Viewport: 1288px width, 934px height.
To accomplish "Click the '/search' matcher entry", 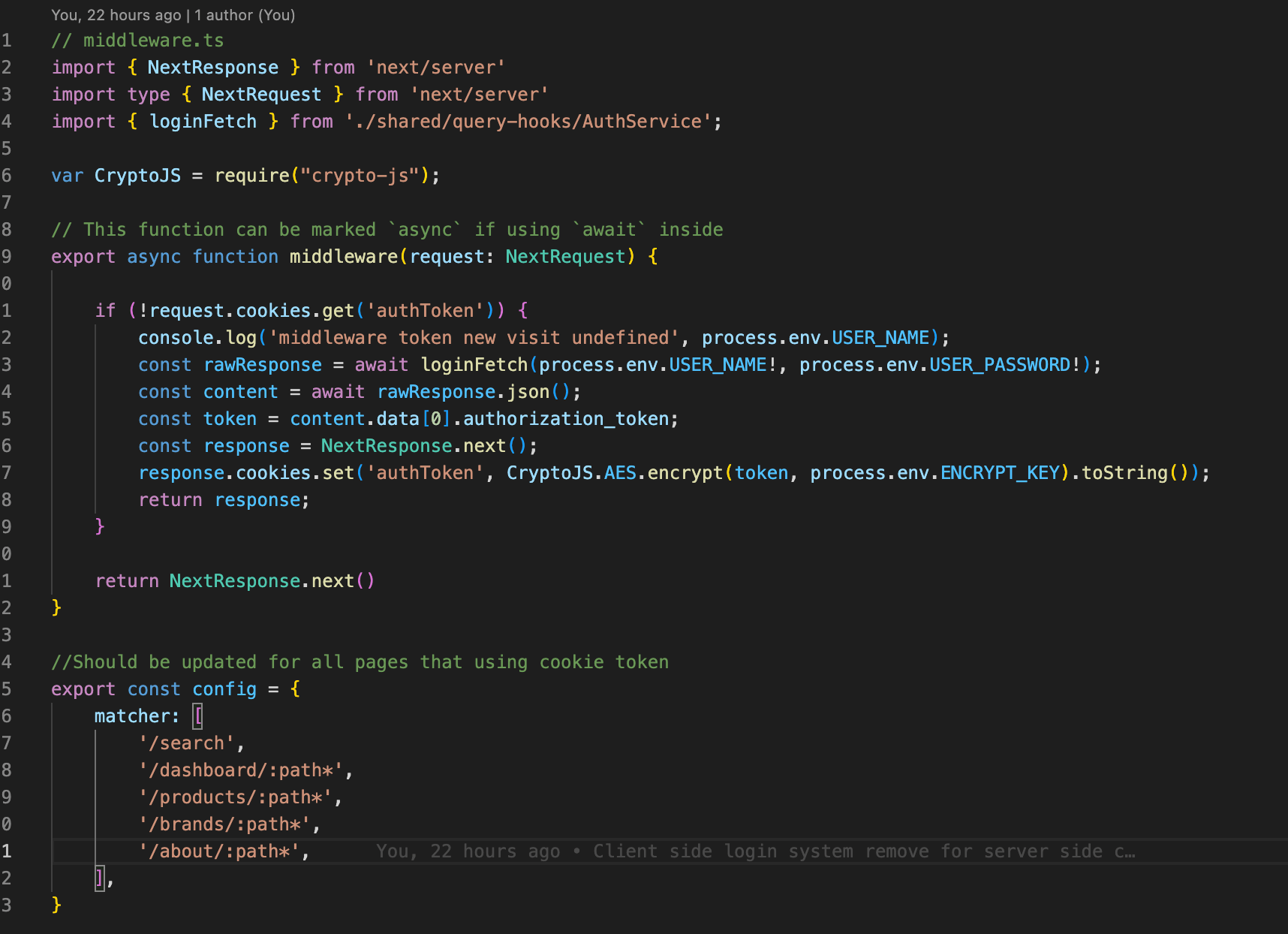I will pyautogui.click(x=186, y=743).
